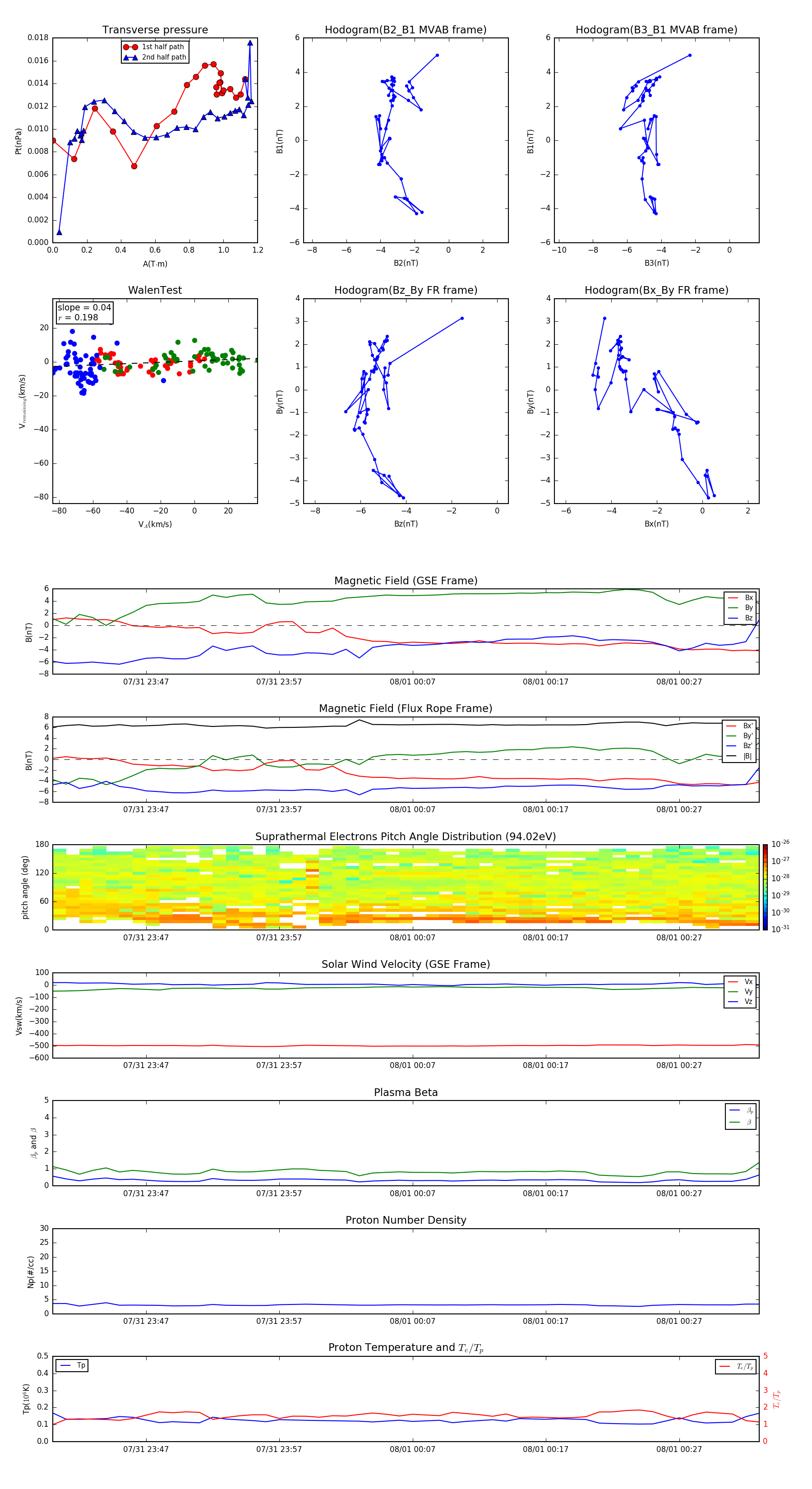
Task: Click the 'Vz' entry in velocity legend
Action: 740,1002
